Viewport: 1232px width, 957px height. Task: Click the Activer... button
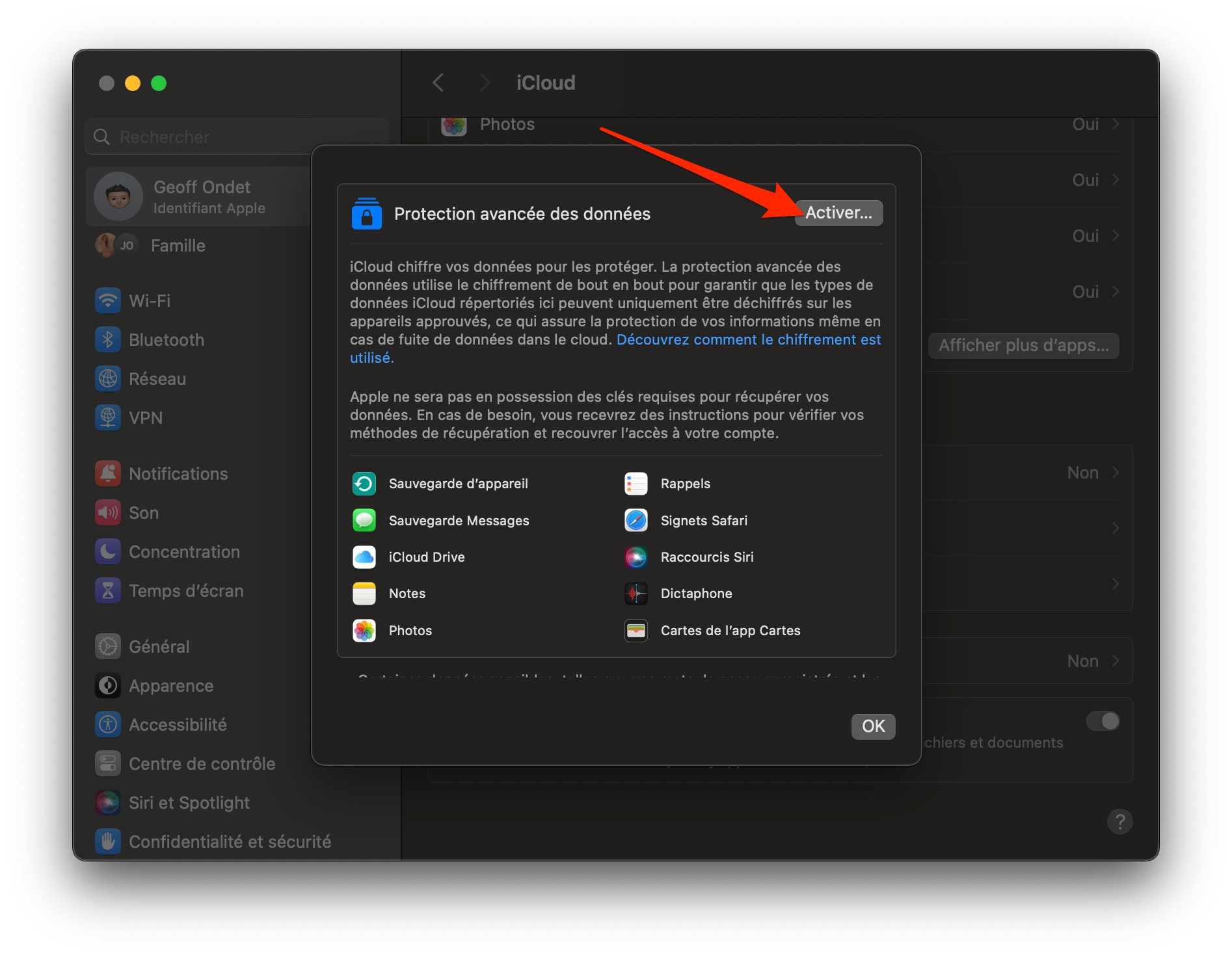[838, 213]
